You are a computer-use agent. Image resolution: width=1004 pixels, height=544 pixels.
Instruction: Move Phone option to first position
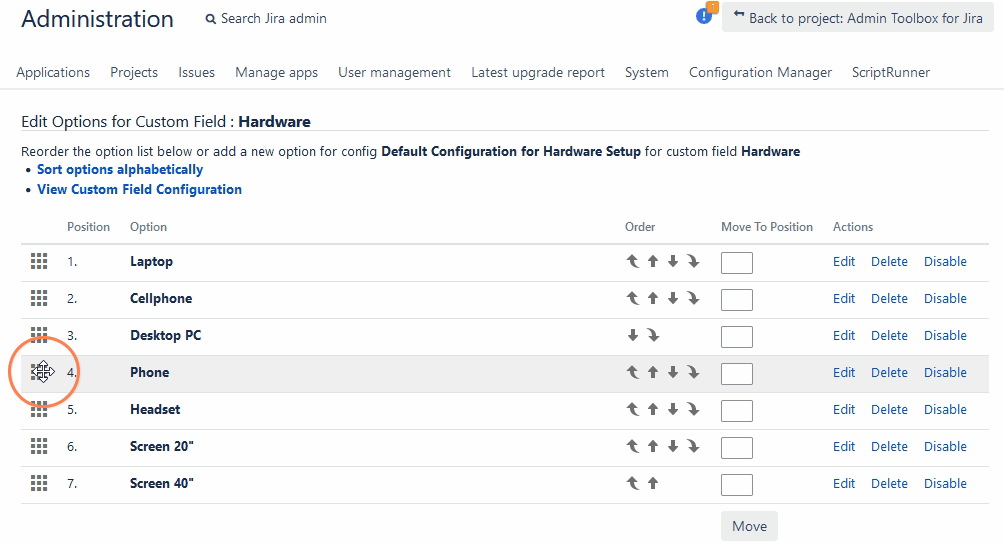[x=632, y=373]
